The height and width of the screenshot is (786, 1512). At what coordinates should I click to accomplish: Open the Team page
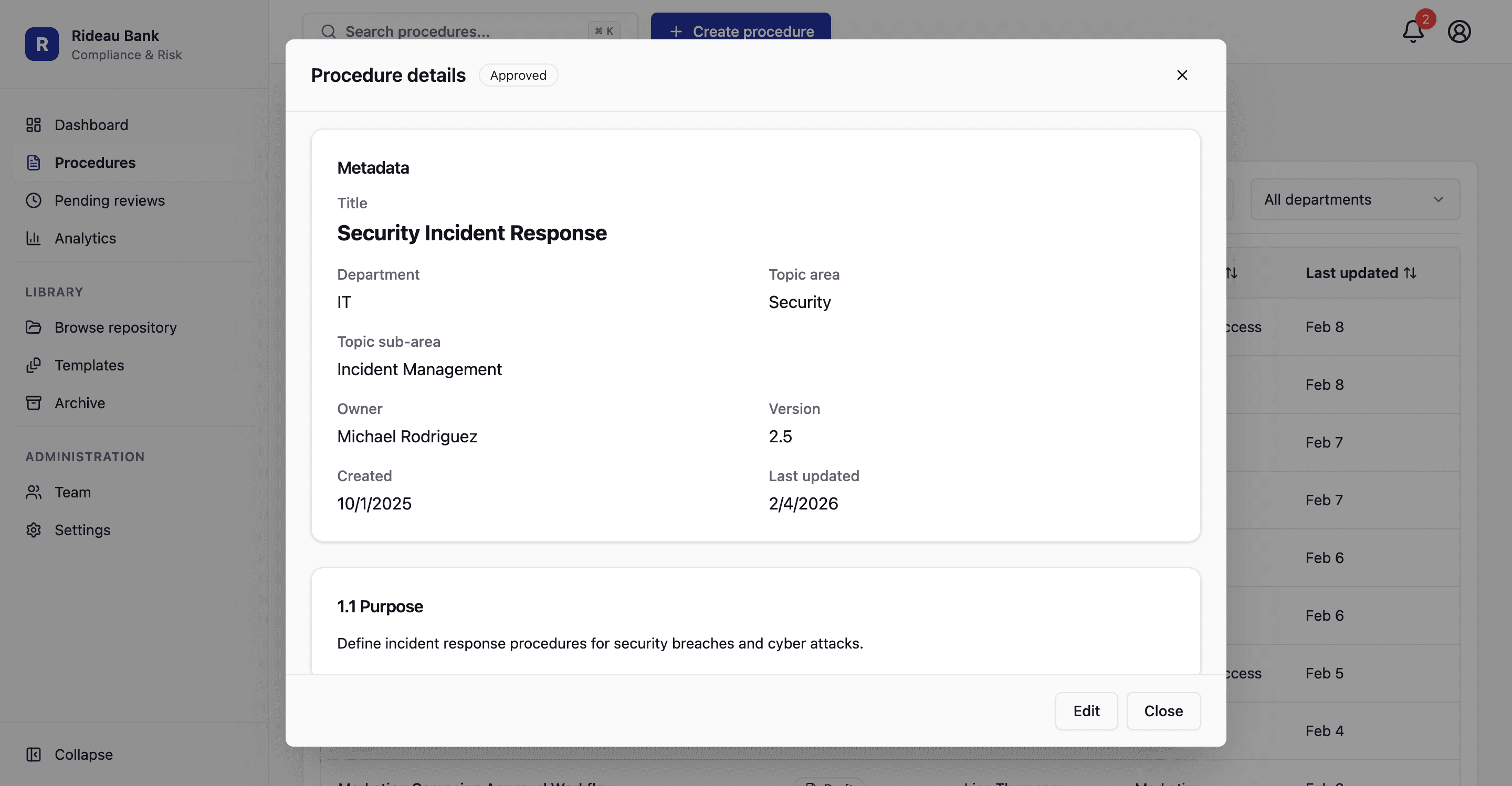(x=73, y=492)
